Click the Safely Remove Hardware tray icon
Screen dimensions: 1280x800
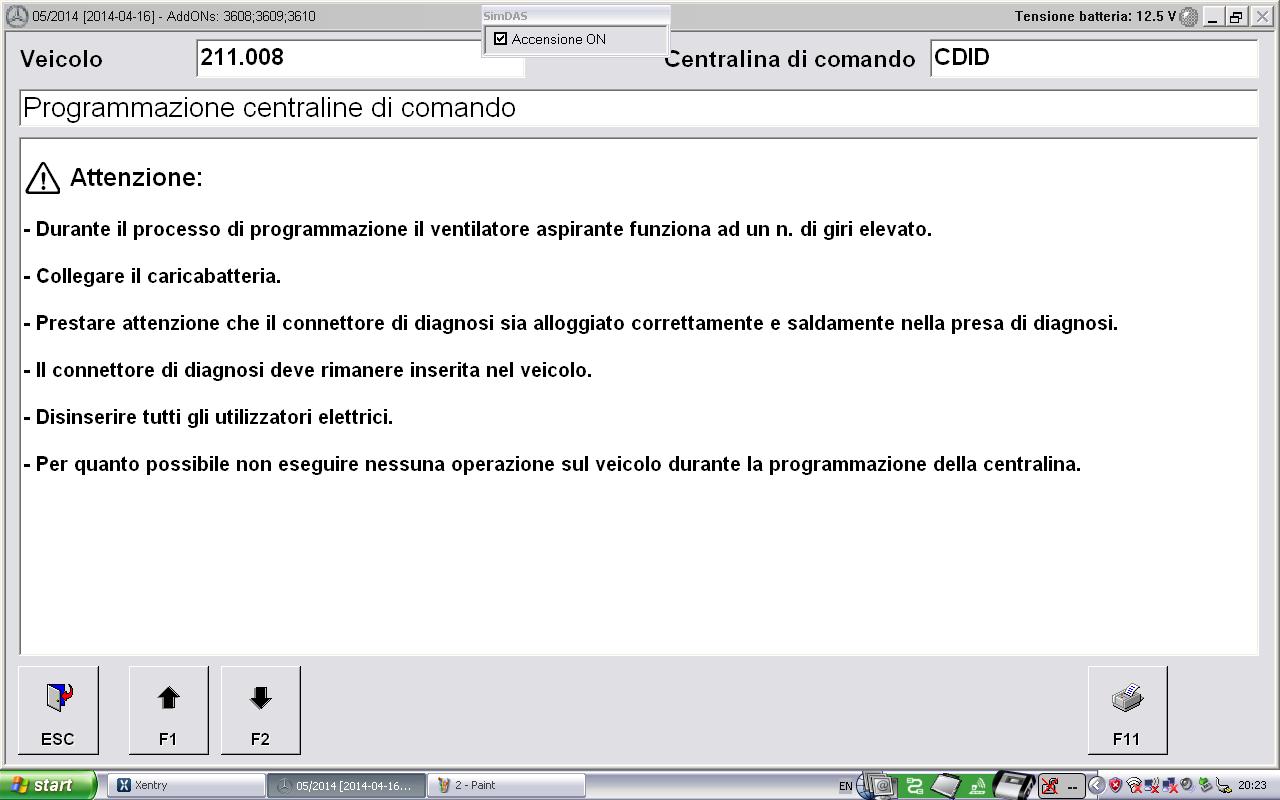(1205, 785)
